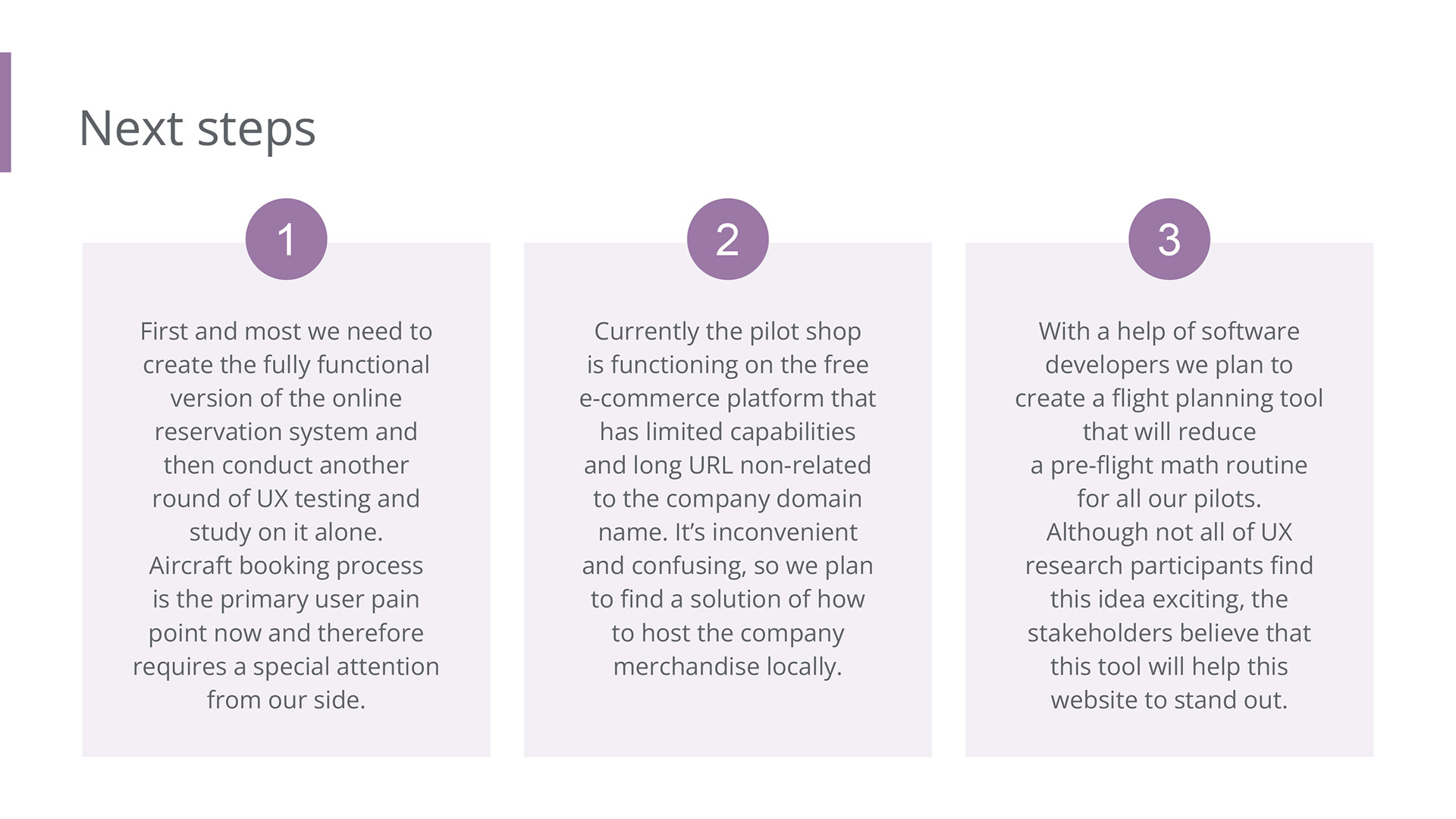
Task: Click the "create a flight planning tool" line
Action: point(1169,398)
